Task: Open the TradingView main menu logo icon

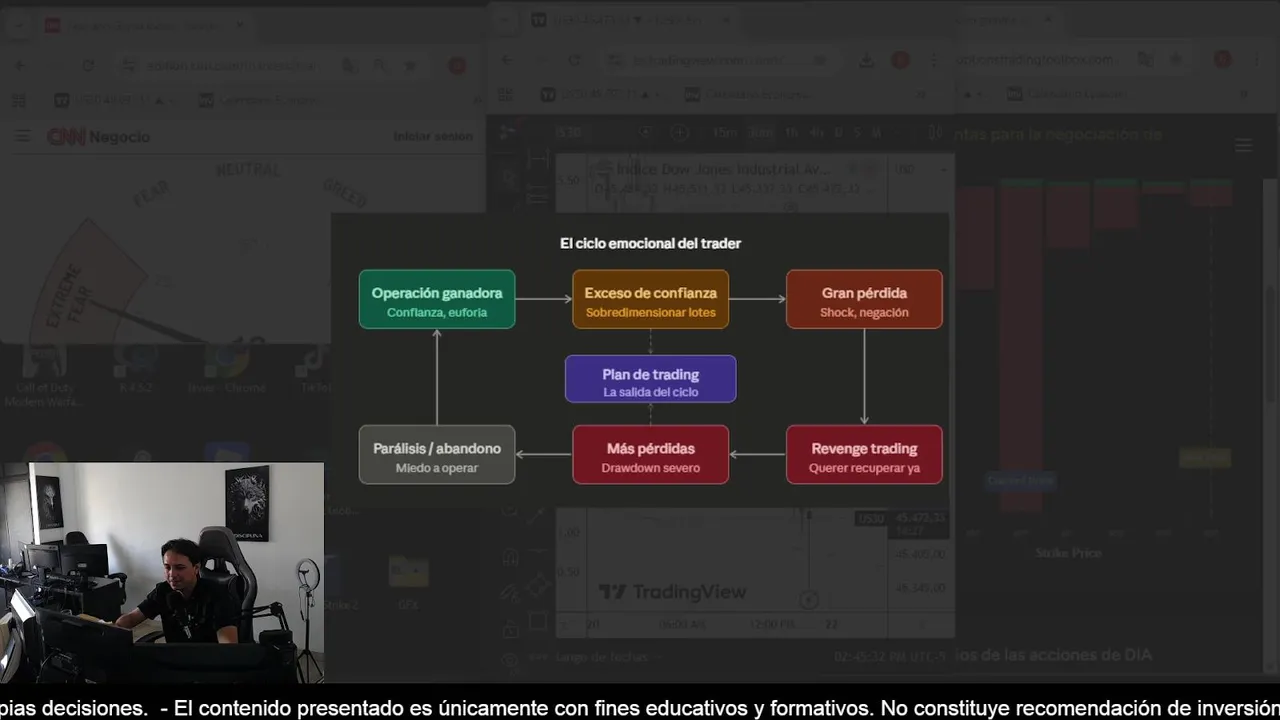Action: click(x=509, y=132)
